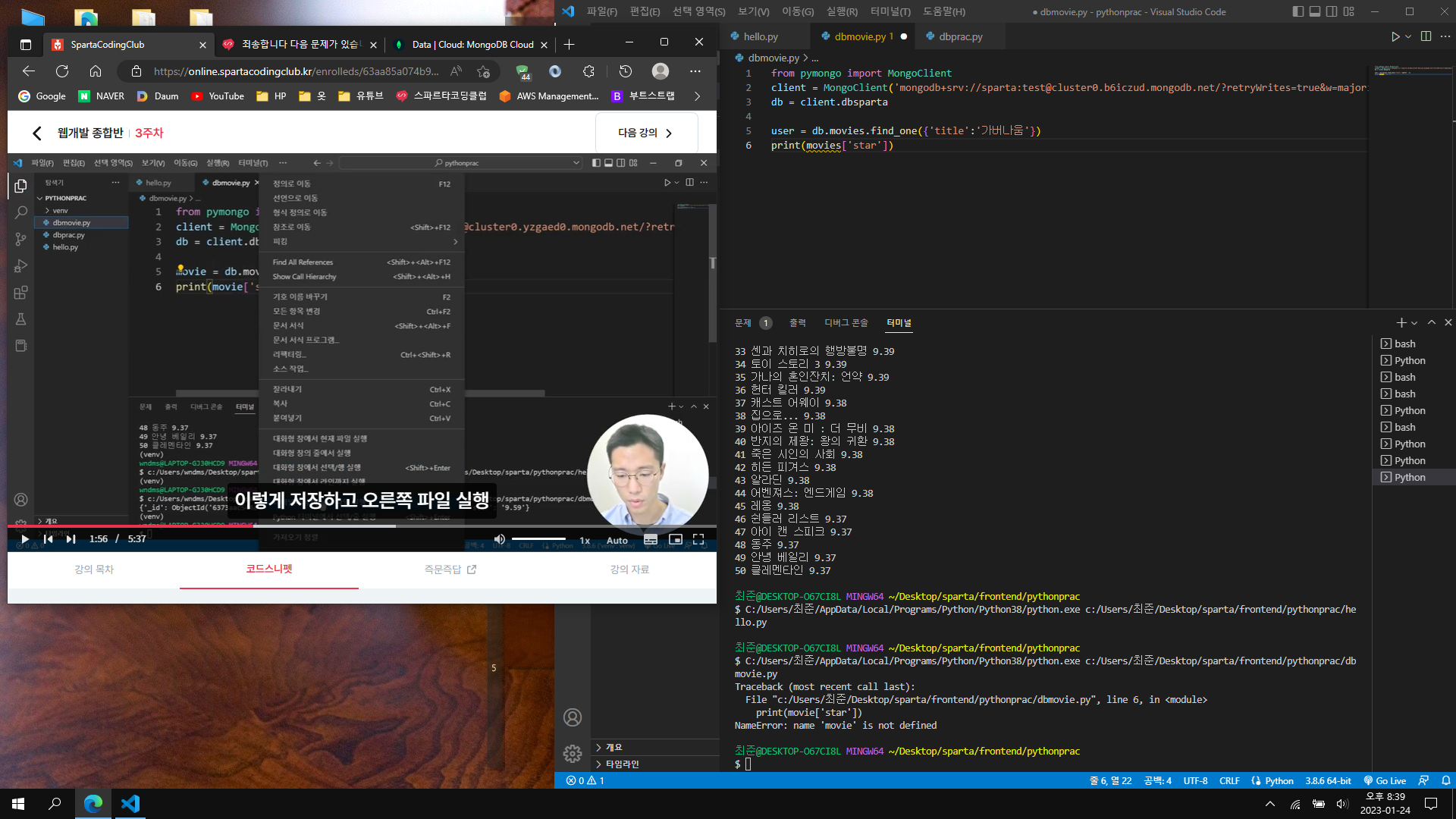Image resolution: width=1456 pixels, height=819 pixels.
Task: Open VS Code 터미널(T) menu
Action: pyautogui.click(x=890, y=11)
